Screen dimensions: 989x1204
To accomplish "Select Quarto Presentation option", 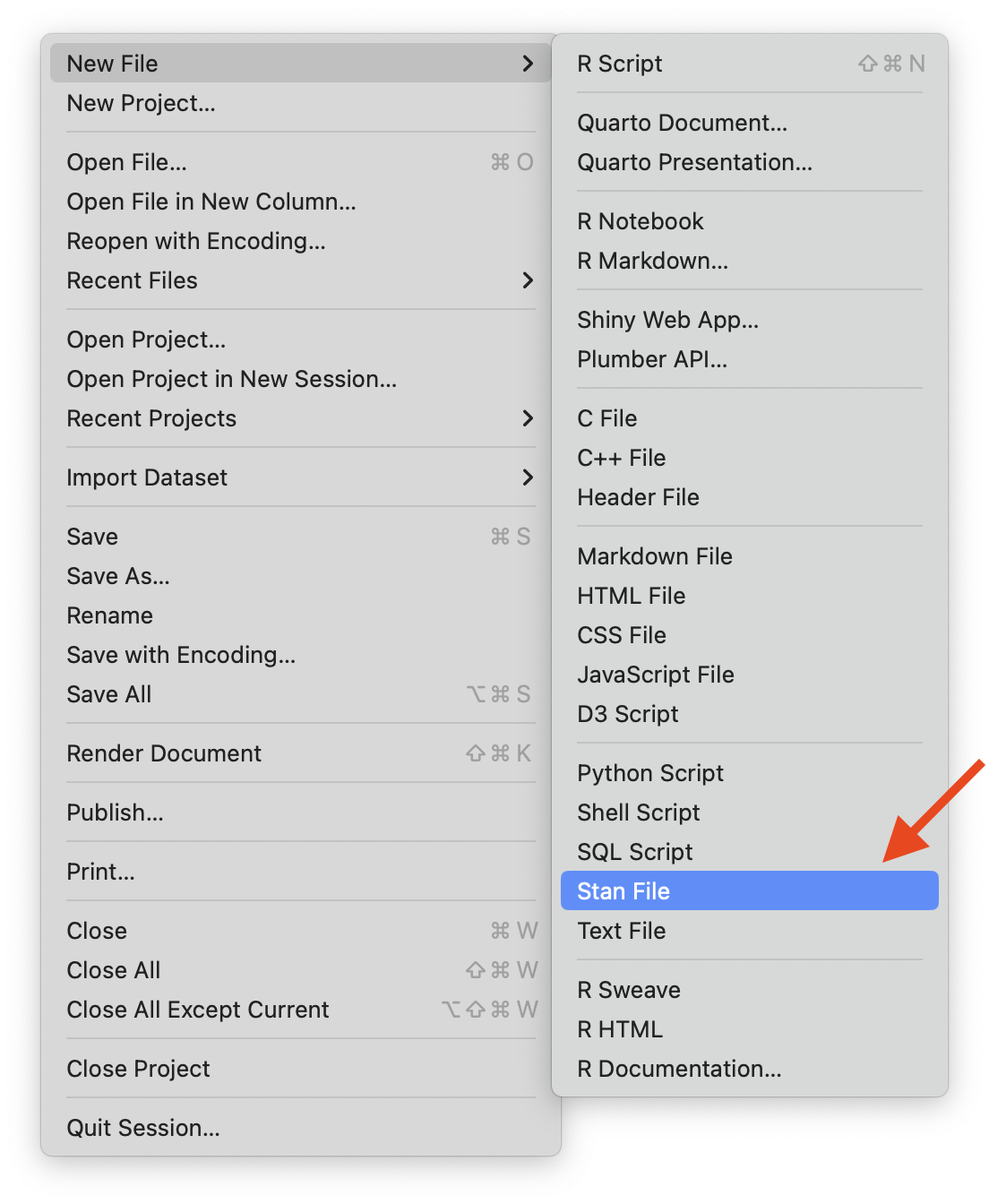I will (x=694, y=162).
